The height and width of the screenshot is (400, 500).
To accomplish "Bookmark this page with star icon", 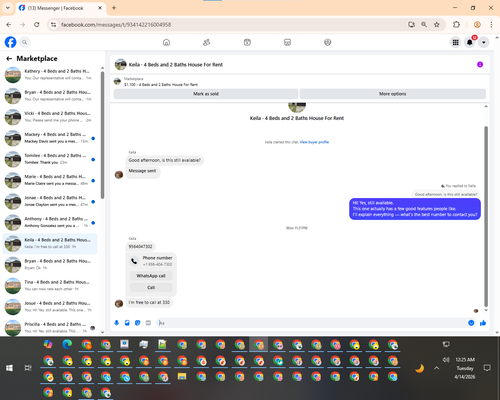I will click(437, 25).
